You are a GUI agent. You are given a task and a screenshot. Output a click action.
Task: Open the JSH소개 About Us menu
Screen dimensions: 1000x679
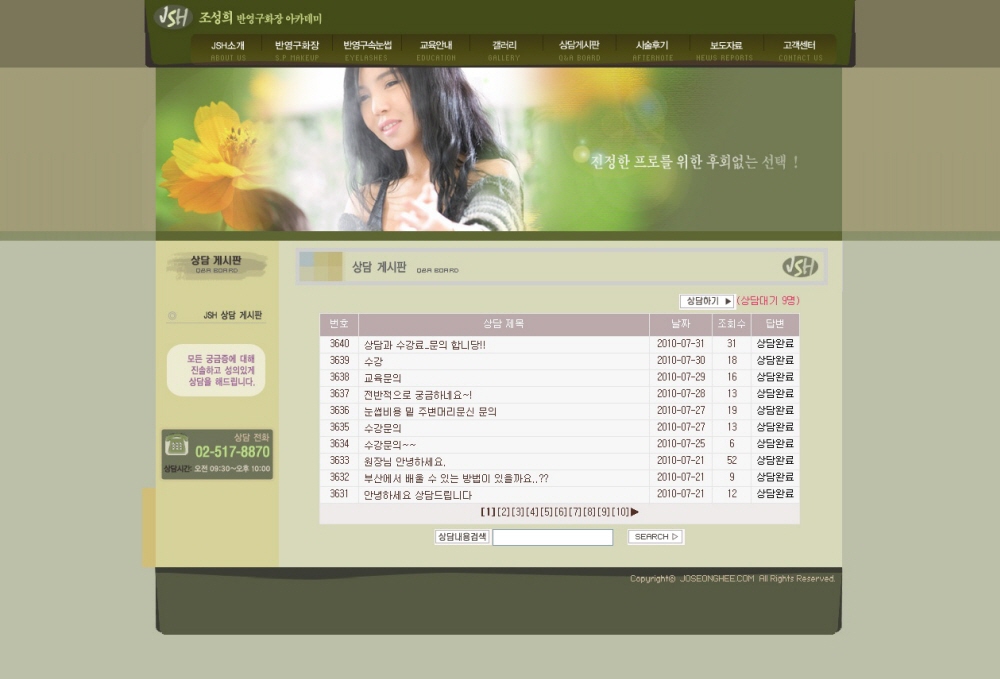point(227,50)
